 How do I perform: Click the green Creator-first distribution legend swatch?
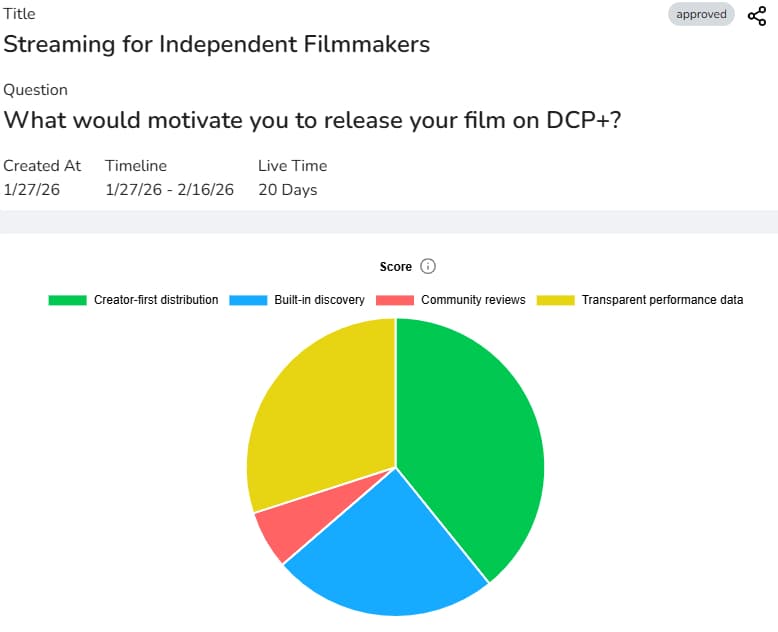click(x=67, y=300)
